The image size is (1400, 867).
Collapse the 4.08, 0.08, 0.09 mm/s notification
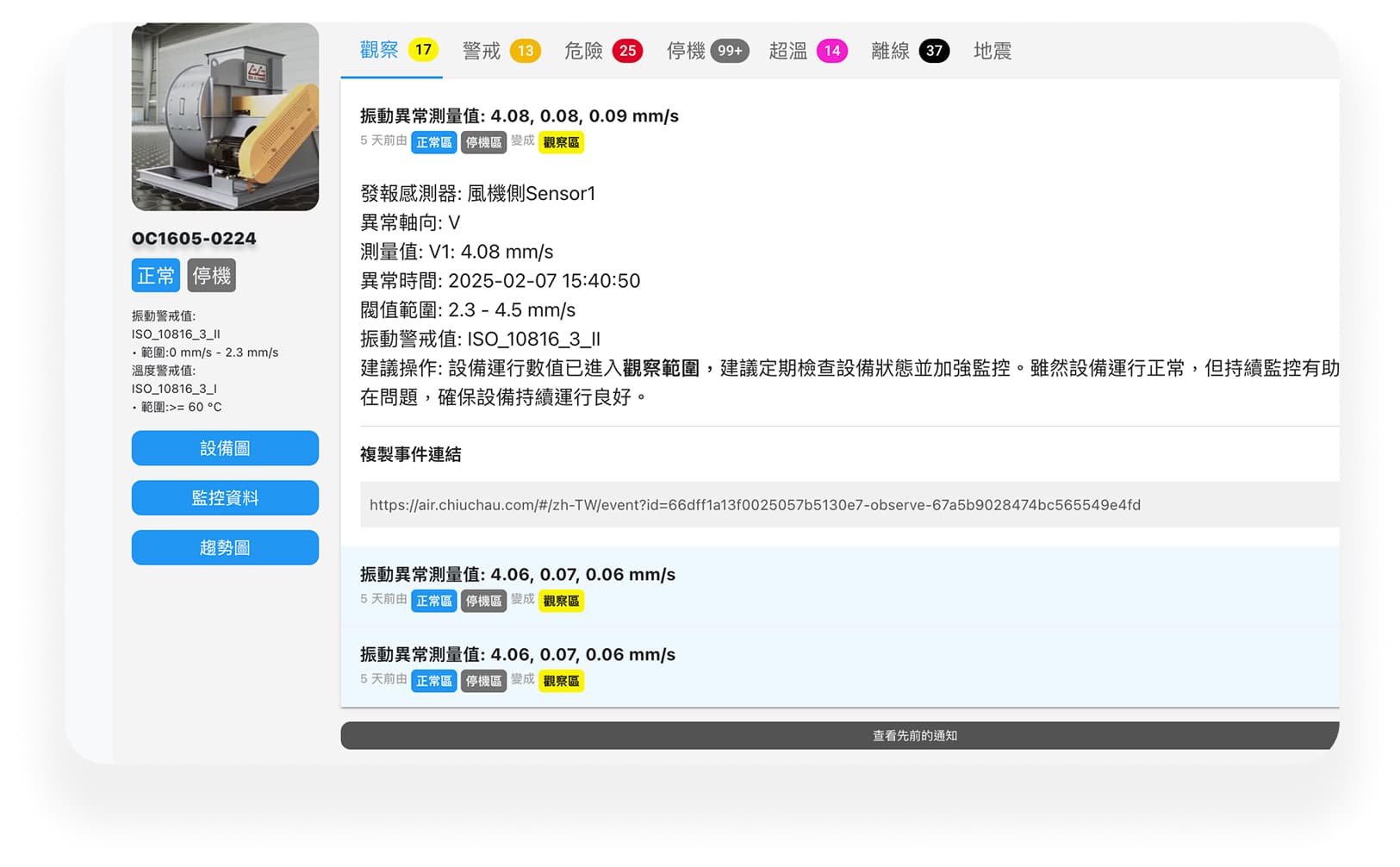[x=519, y=116]
